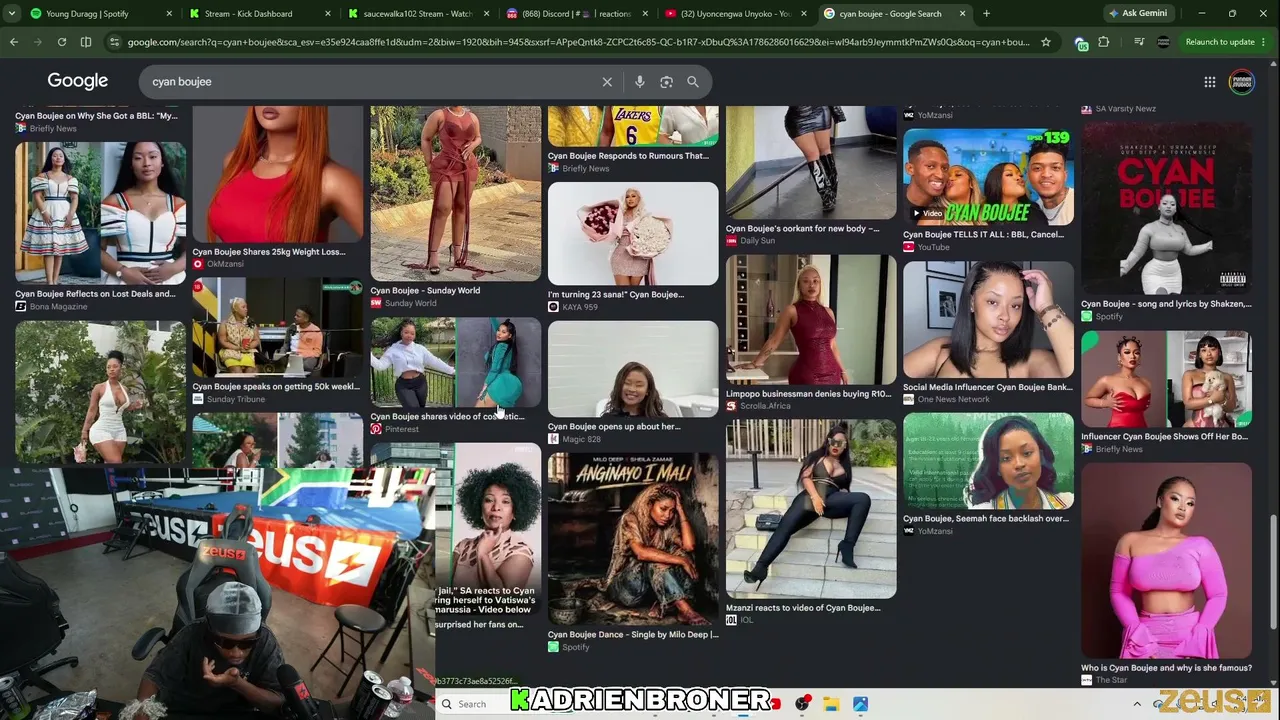Screen dimensions: 1280x720
Task: Open the OBS Studio taskbar icon
Action: pos(802,704)
